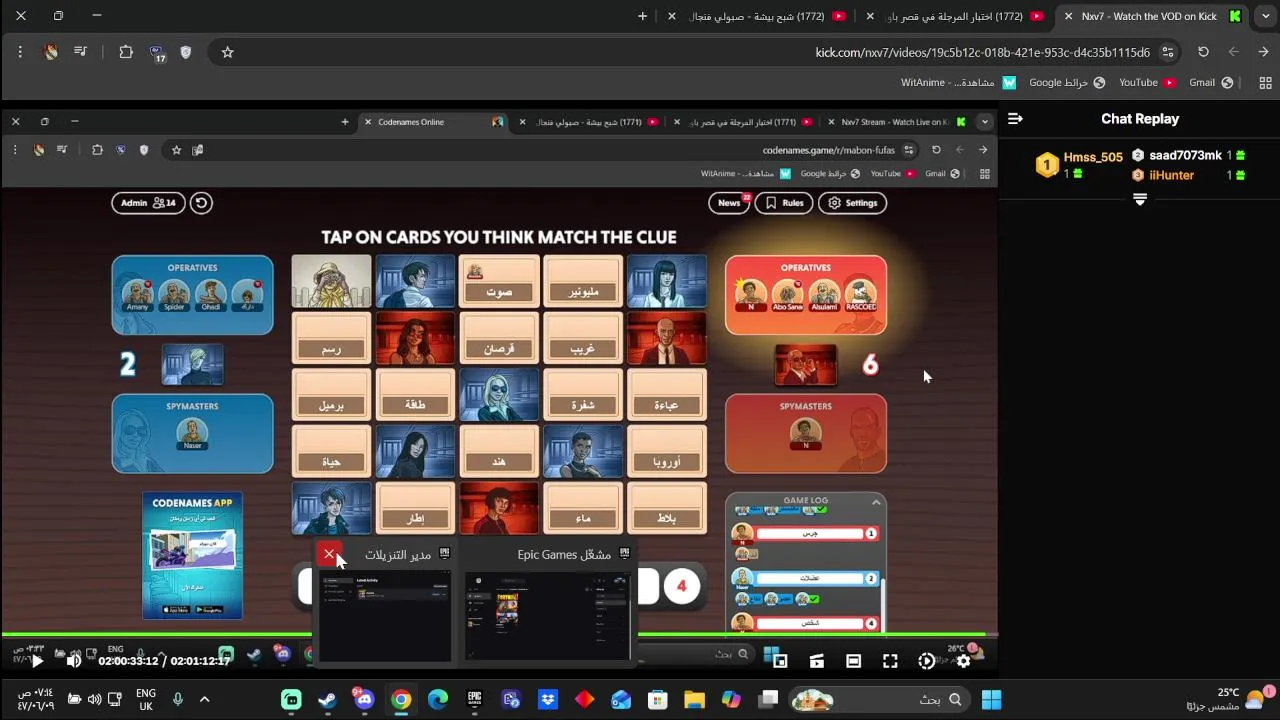This screenshot has width=1280, height=720.
Task: Open Dropbox from taskbar
Action: click(x=548, y=699)
